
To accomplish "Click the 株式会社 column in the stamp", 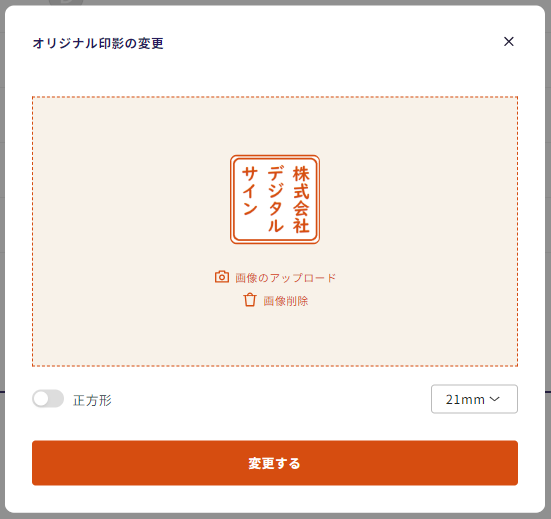I will click(301, 200).
